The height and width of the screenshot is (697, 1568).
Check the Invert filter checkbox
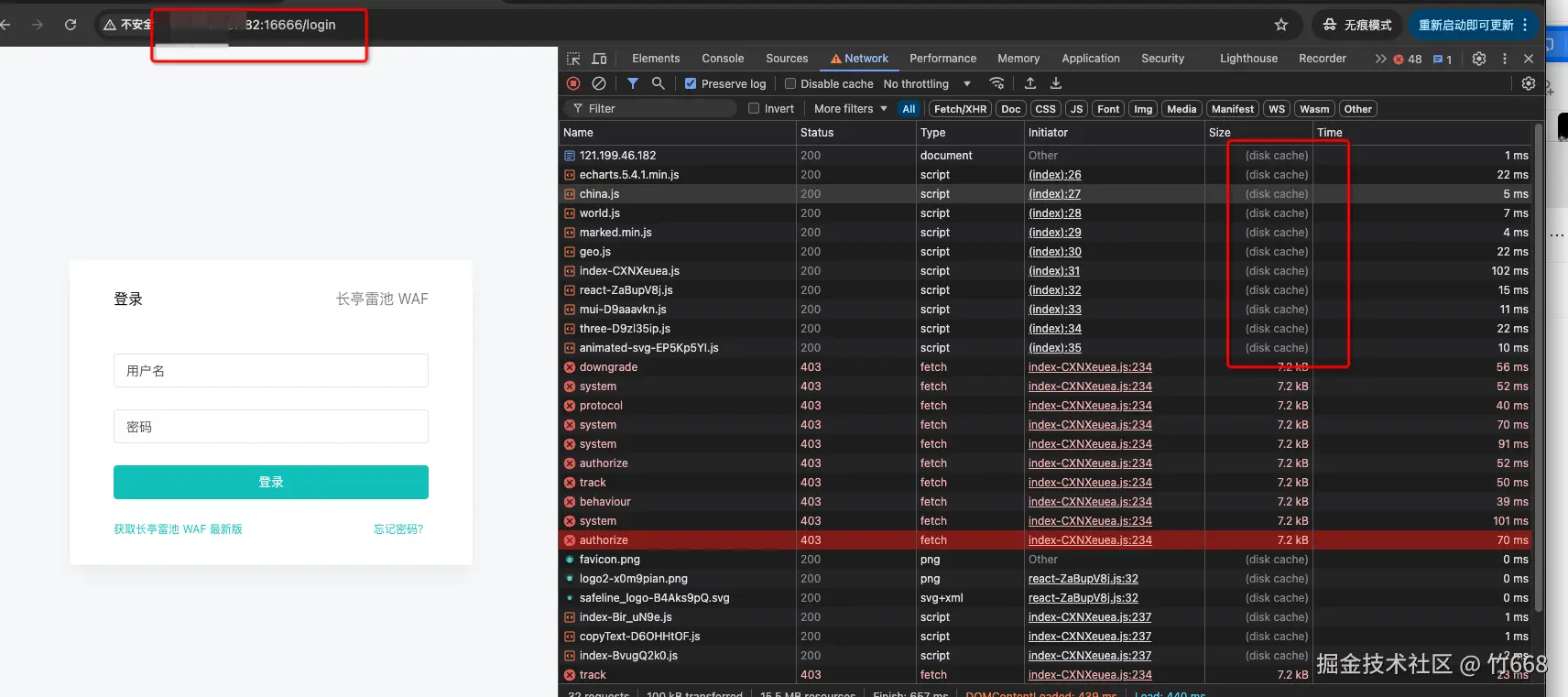tap(754, 108)
